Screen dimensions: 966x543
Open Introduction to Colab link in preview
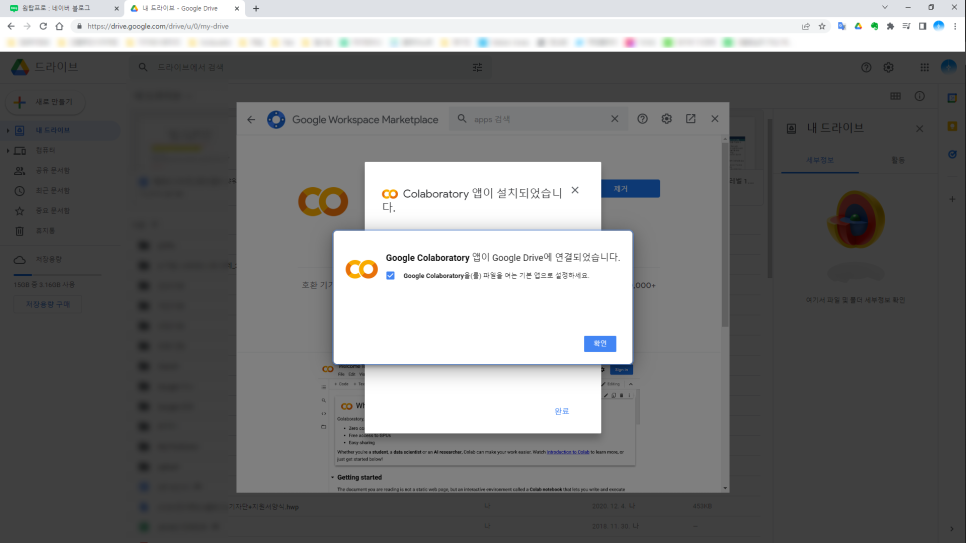(x=568, y=452)
